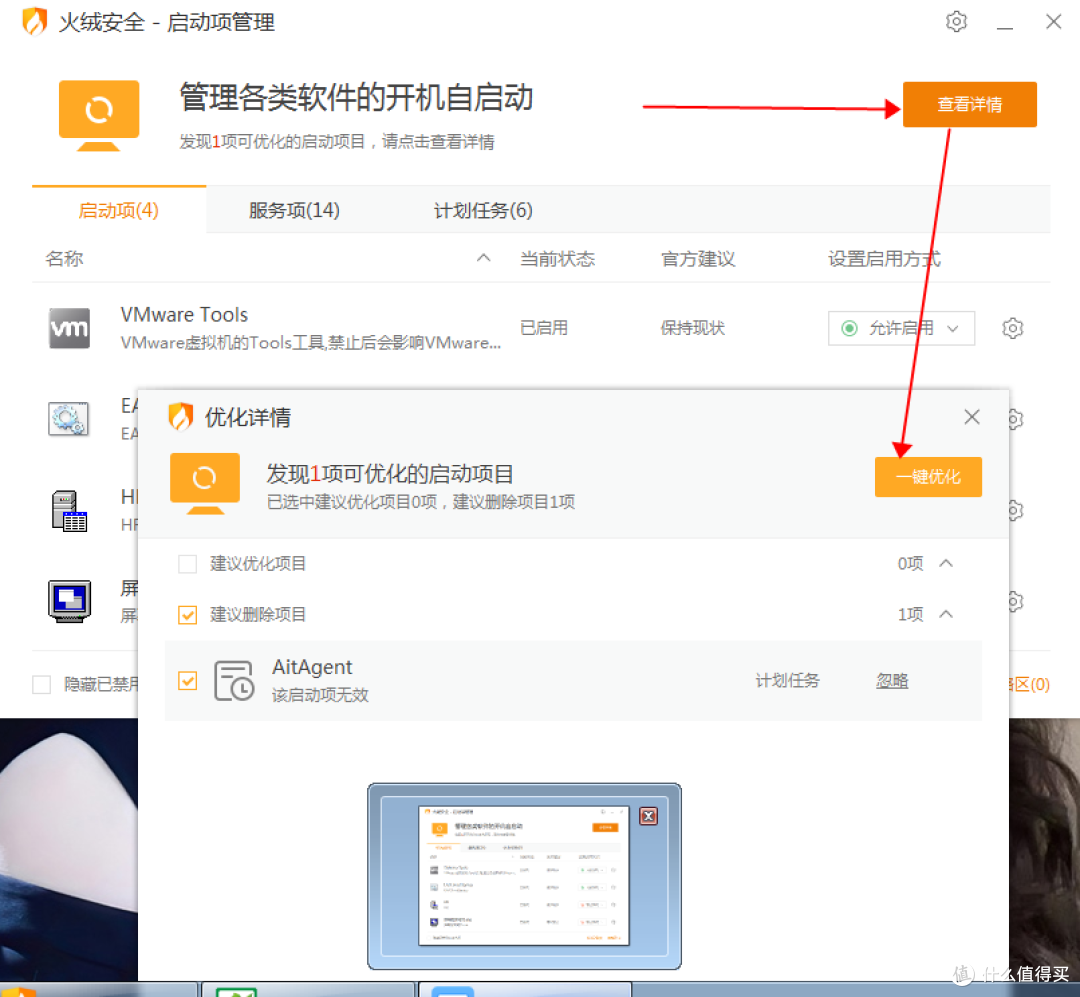Click the 当前状态 column header

[557, 259]
